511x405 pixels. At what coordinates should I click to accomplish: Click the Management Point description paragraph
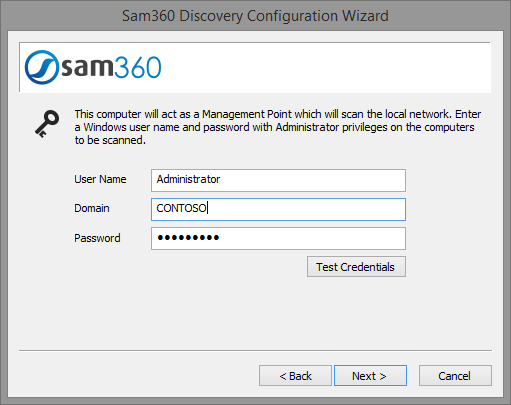[x=278, y=127]
